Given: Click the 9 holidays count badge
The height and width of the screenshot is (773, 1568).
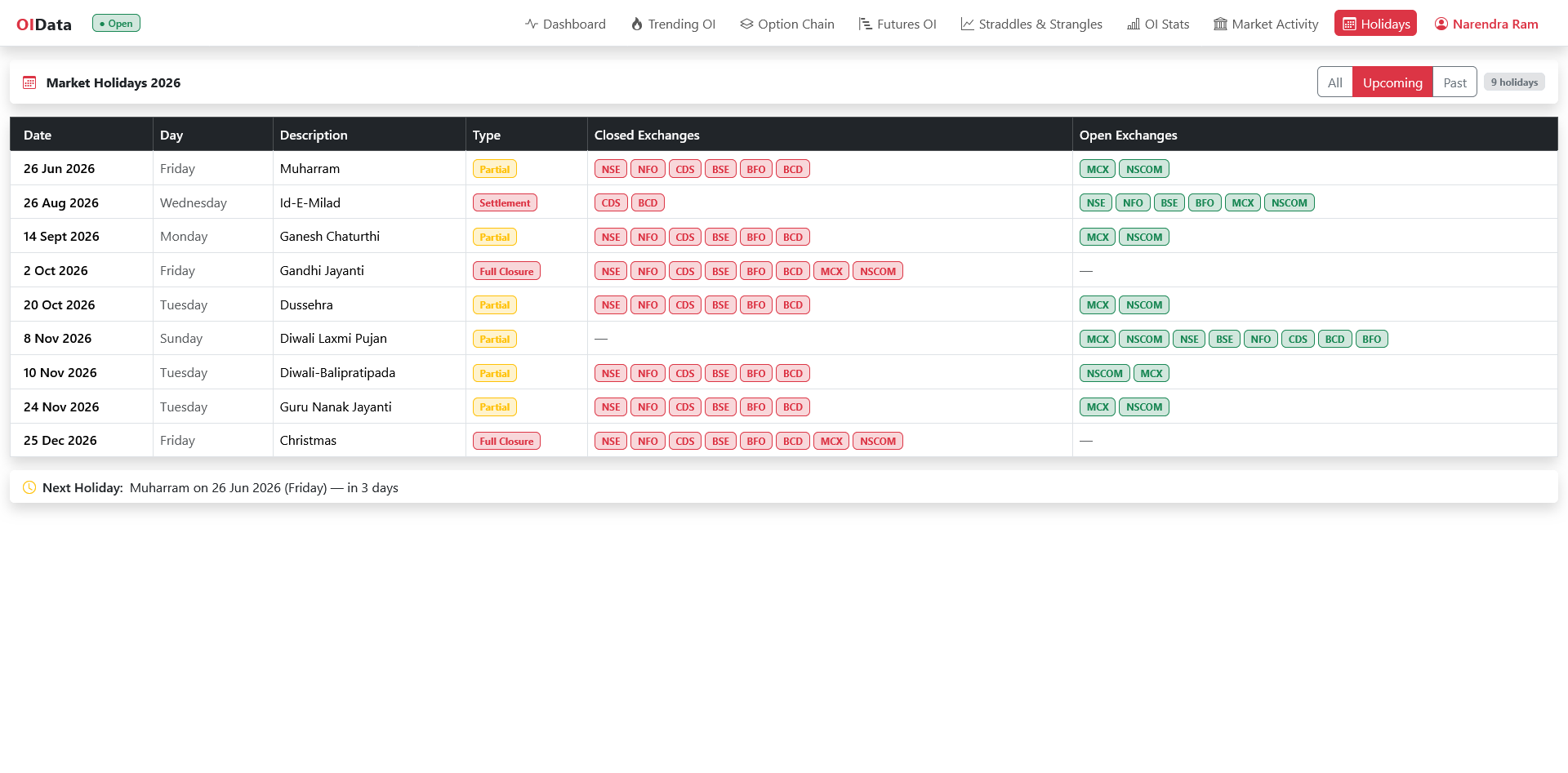Looking at the screenshot, I should tap(1514, 82).
